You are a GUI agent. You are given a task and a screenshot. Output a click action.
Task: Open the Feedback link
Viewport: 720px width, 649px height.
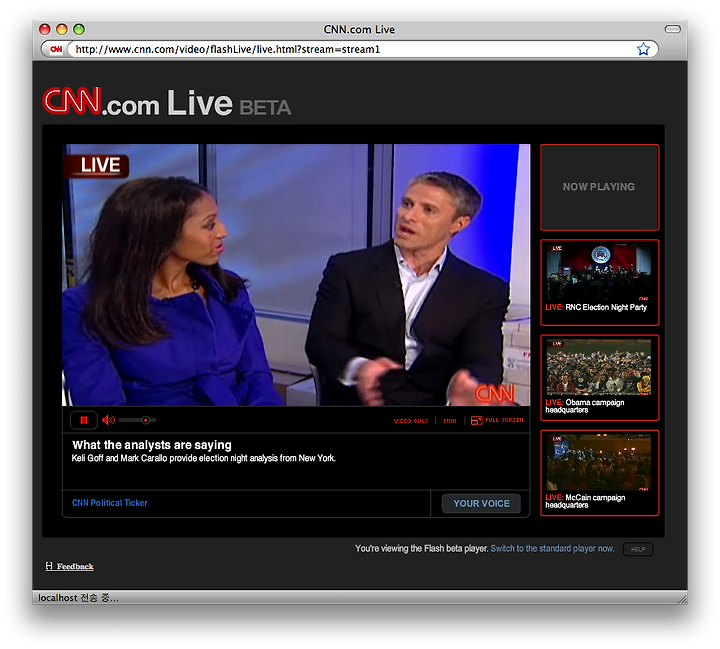pyautogui.click(x=70, y=566)
